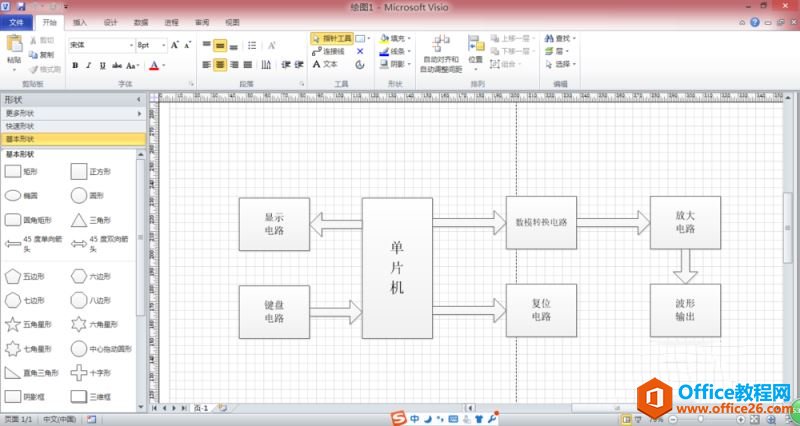
Task: Open the Insert (插入) ribbon tab
Action: (80, 21)
